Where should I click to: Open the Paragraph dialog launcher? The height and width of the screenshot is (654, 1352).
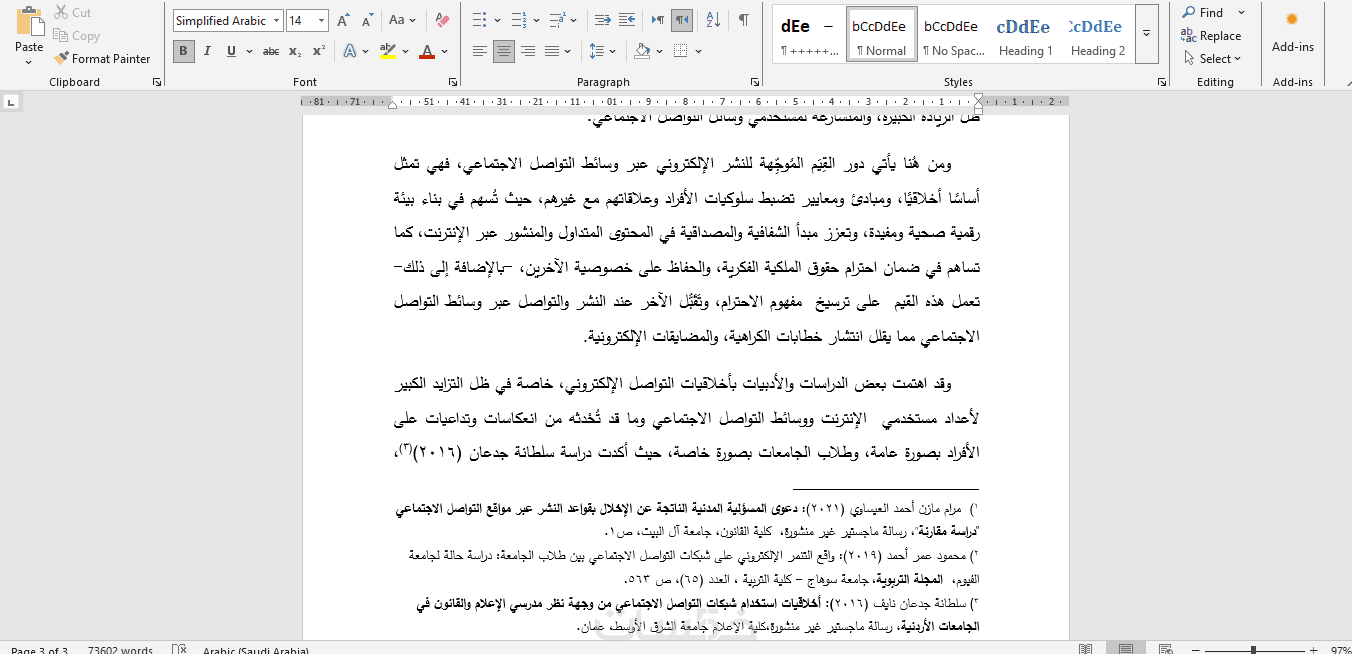pyautogui.click(x=756, y=82)
